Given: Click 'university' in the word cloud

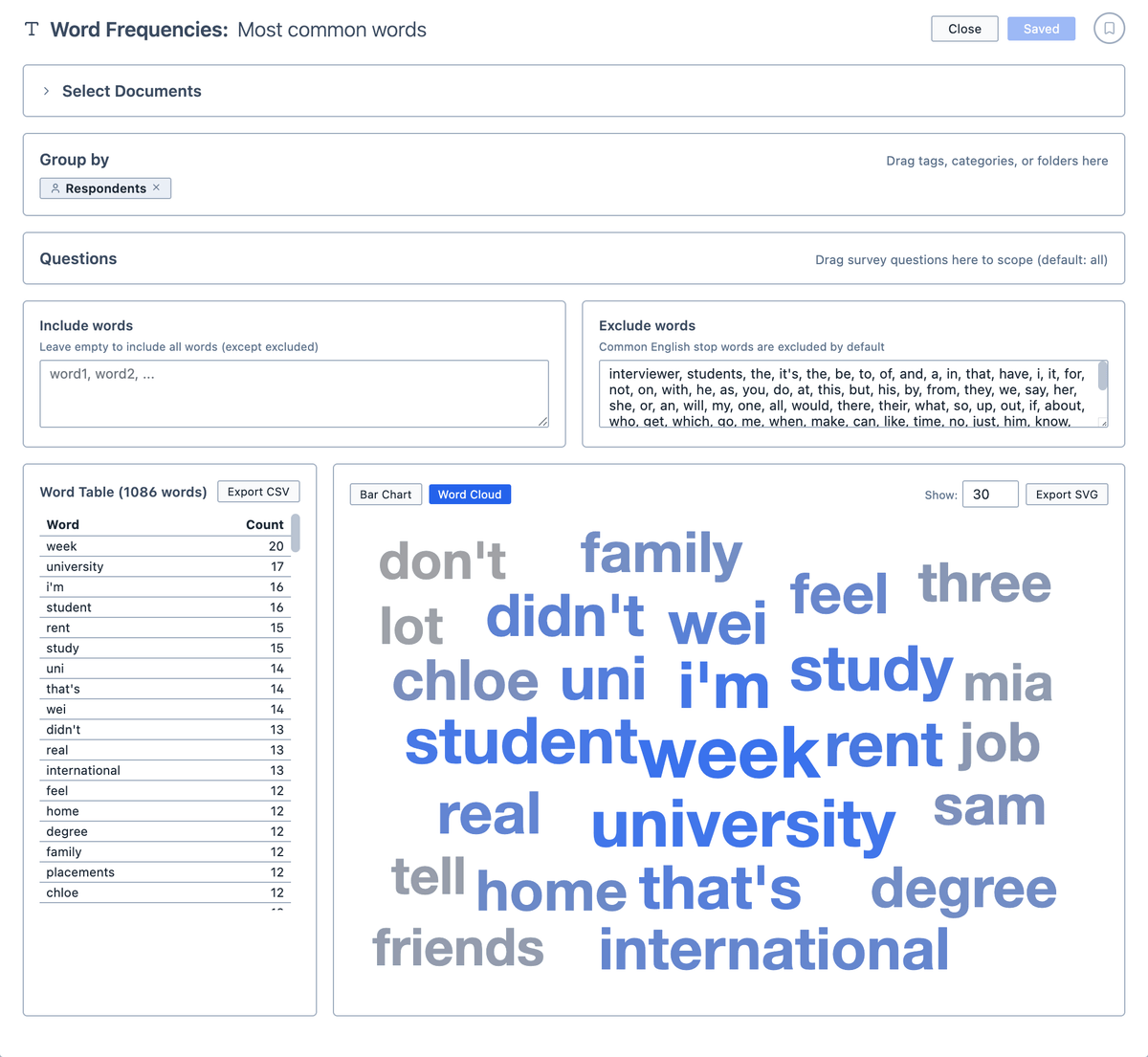Looking at the screenshot, I should coord(743,826).
